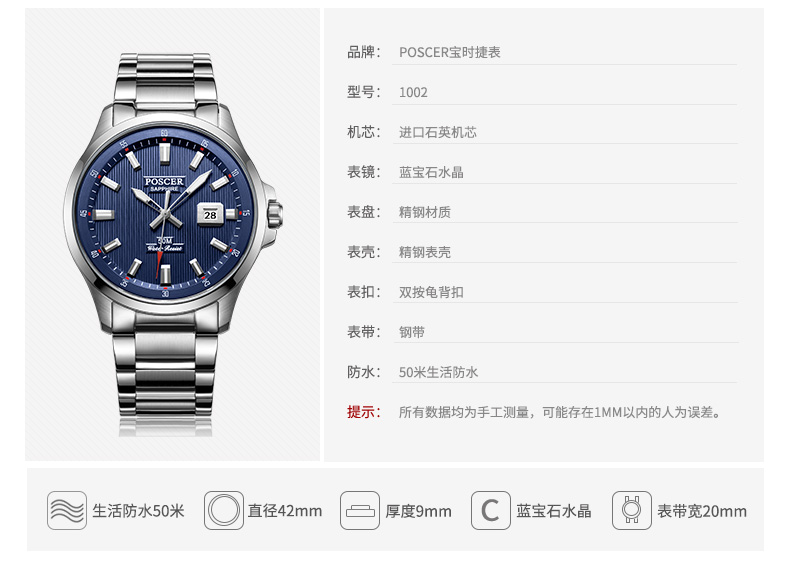Screen dimensions: 790x568
Task: Select the 生活防水50米 label
Action: tap(138, 511)
